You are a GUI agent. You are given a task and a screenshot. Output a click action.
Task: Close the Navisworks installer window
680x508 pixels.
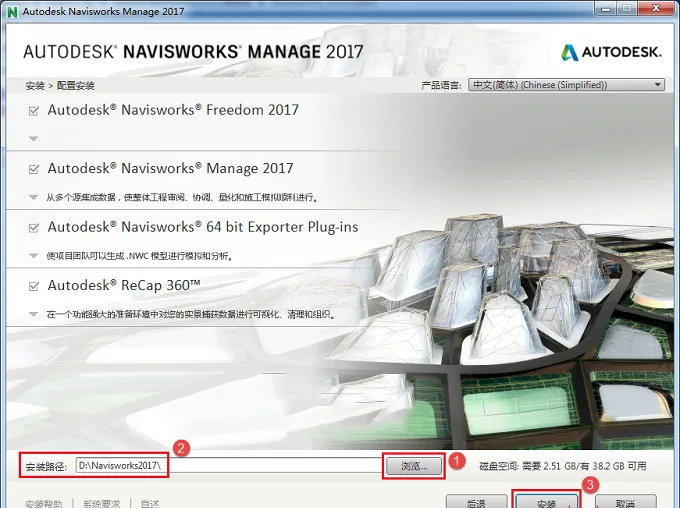[x=656, y=8]
